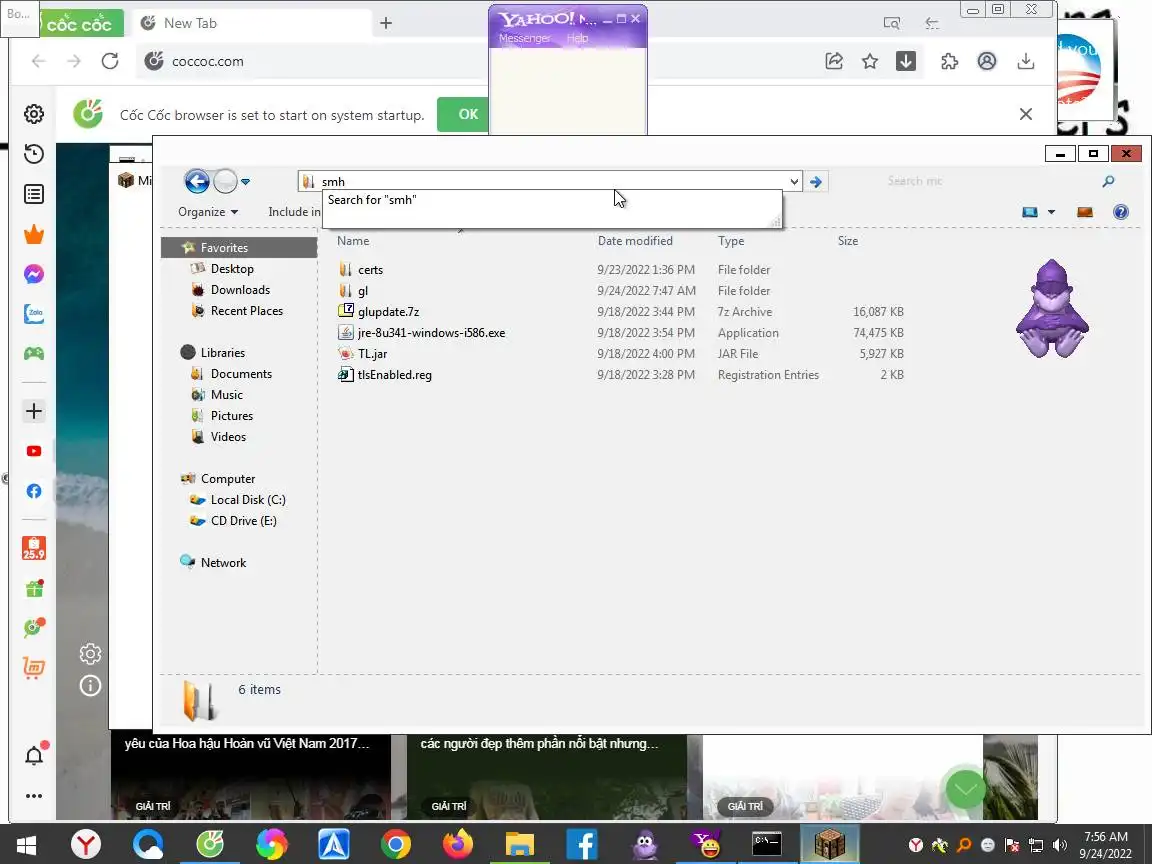Open Downloads in the navigation pane
This screenshot has width=1152, height=864.
click(240, 289)
